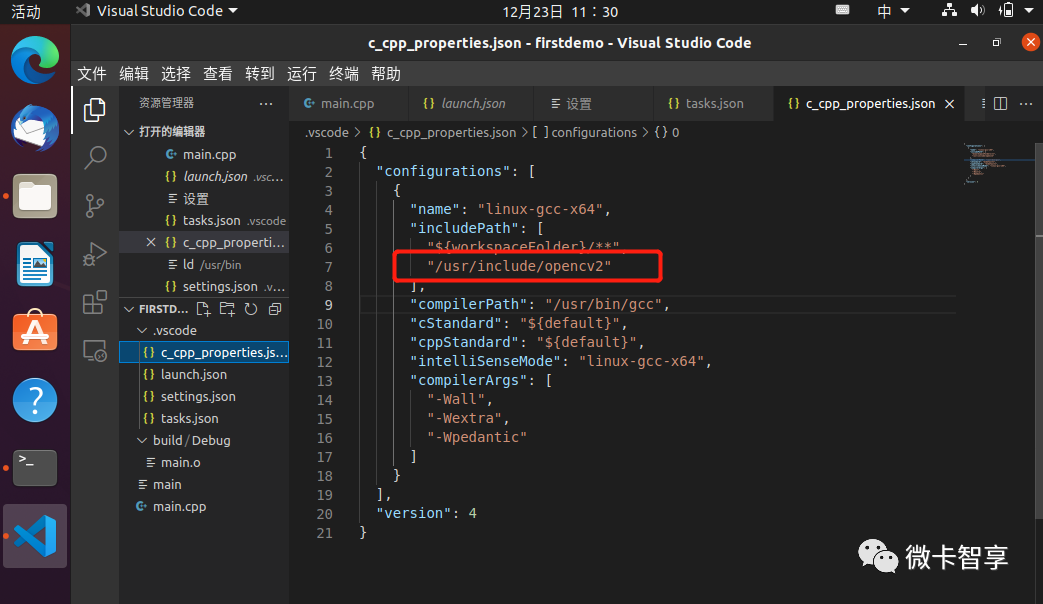Click the on-screen keyboard indicator icon

pyautogui.click(x=842, y=10)
